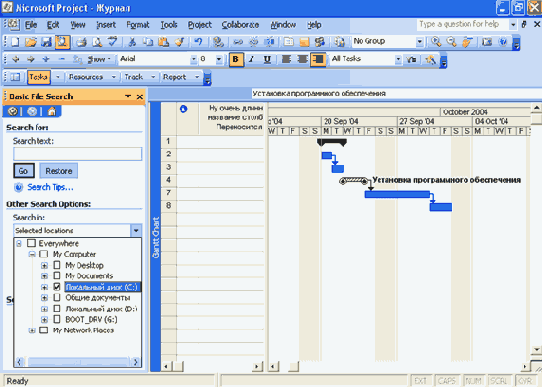Click the Report guide button
542x387 pixels.
point(175,77)
